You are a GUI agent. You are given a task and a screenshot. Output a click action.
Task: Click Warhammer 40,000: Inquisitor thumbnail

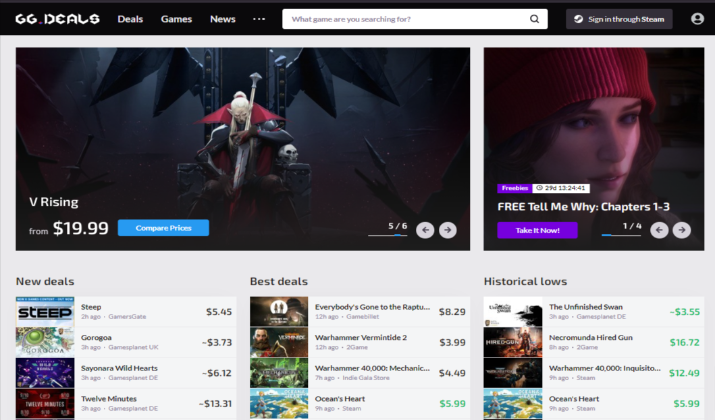[513, 373]
